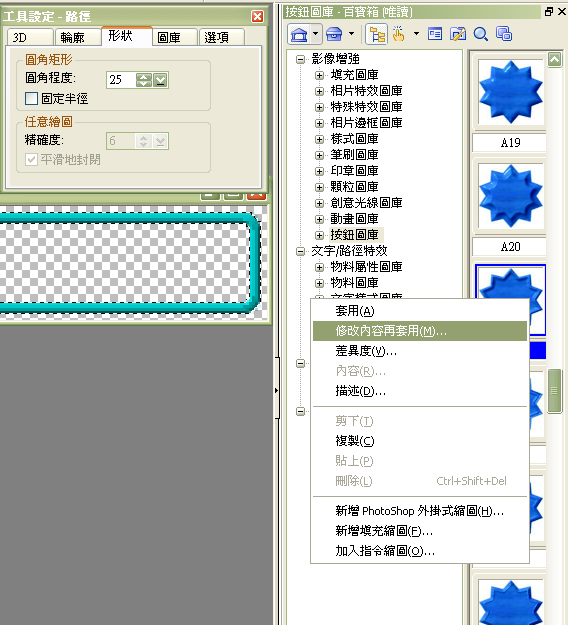Screen dimensions: 568x625
Task: Select the 物料圖庫 tree item
Action: point(354,283)
